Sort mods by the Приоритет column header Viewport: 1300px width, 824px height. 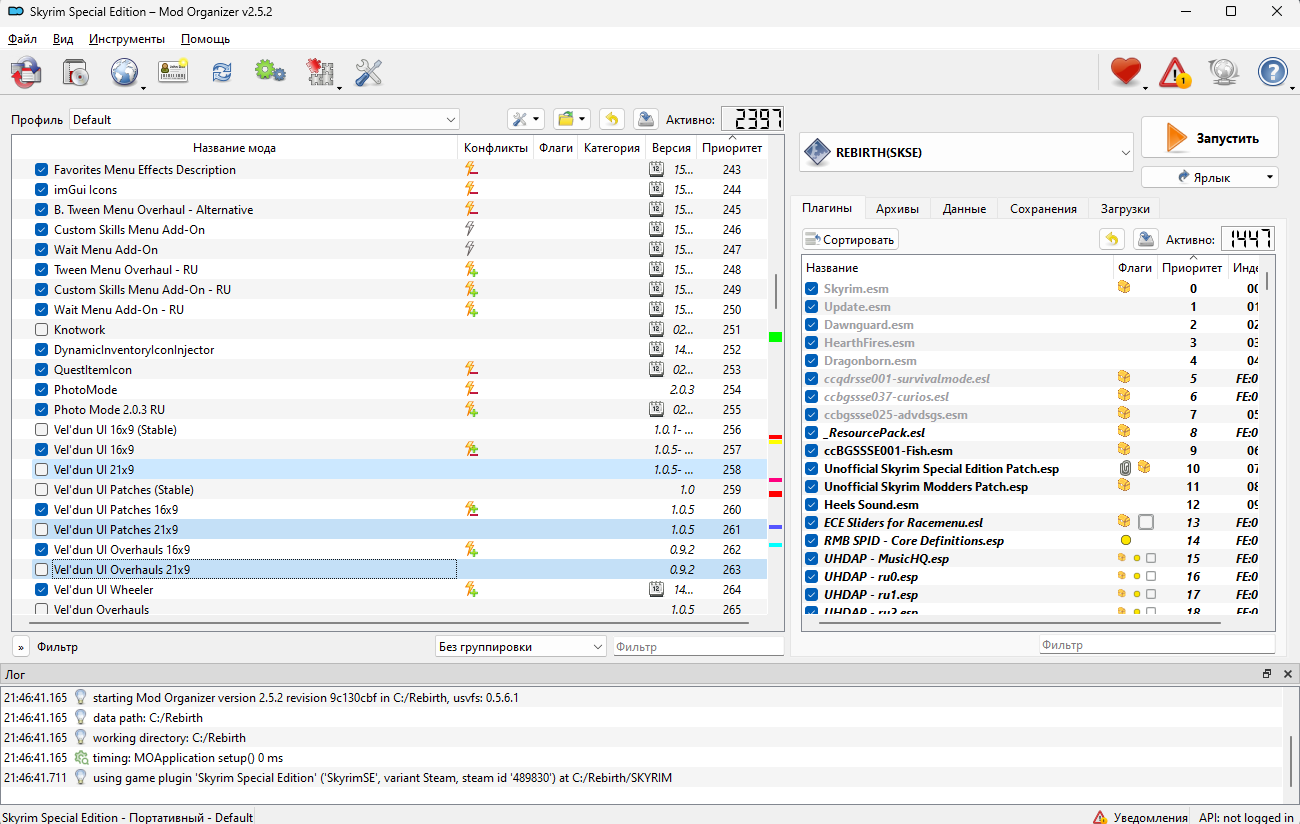731,148
